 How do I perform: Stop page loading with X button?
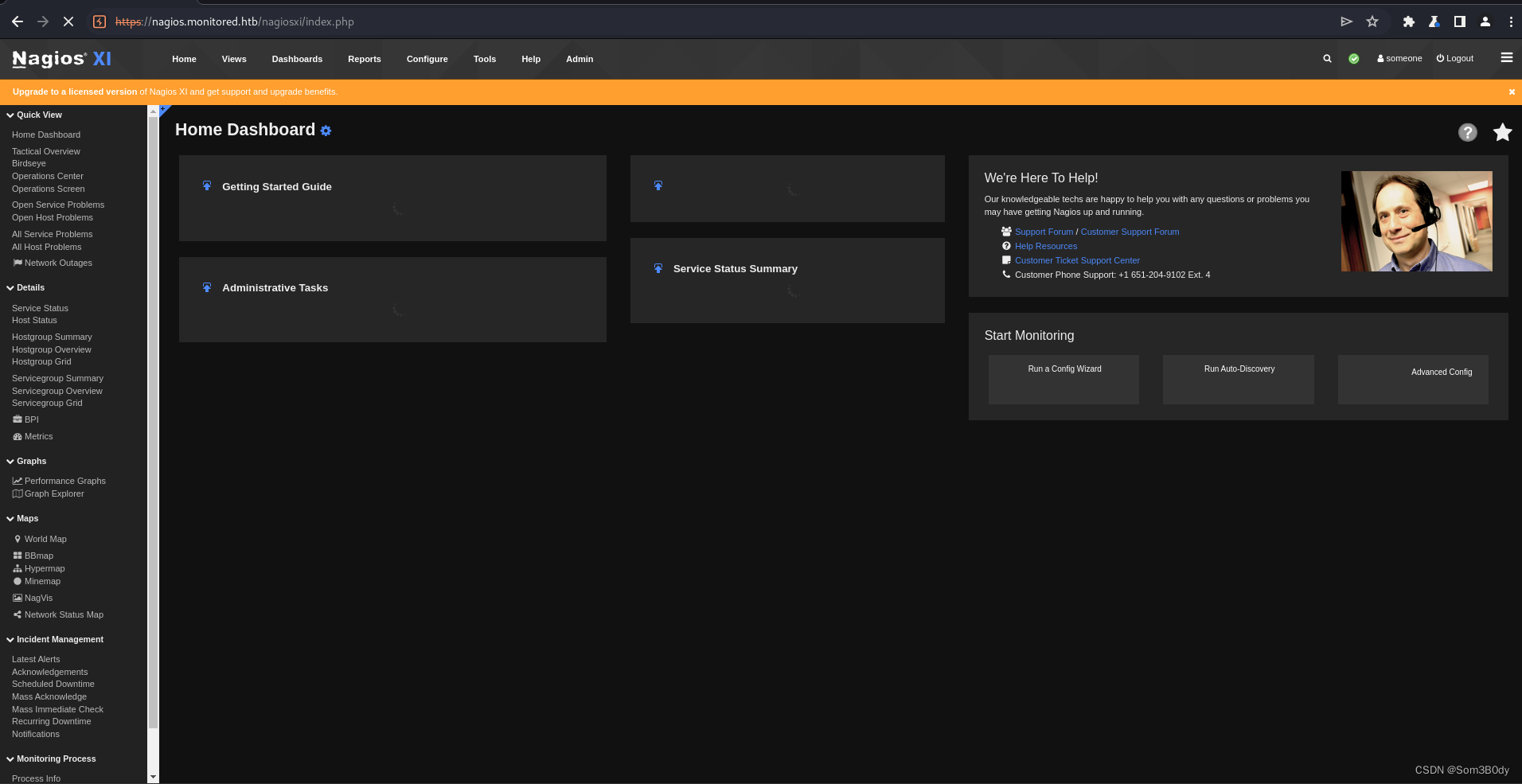(x=68, y=21)
